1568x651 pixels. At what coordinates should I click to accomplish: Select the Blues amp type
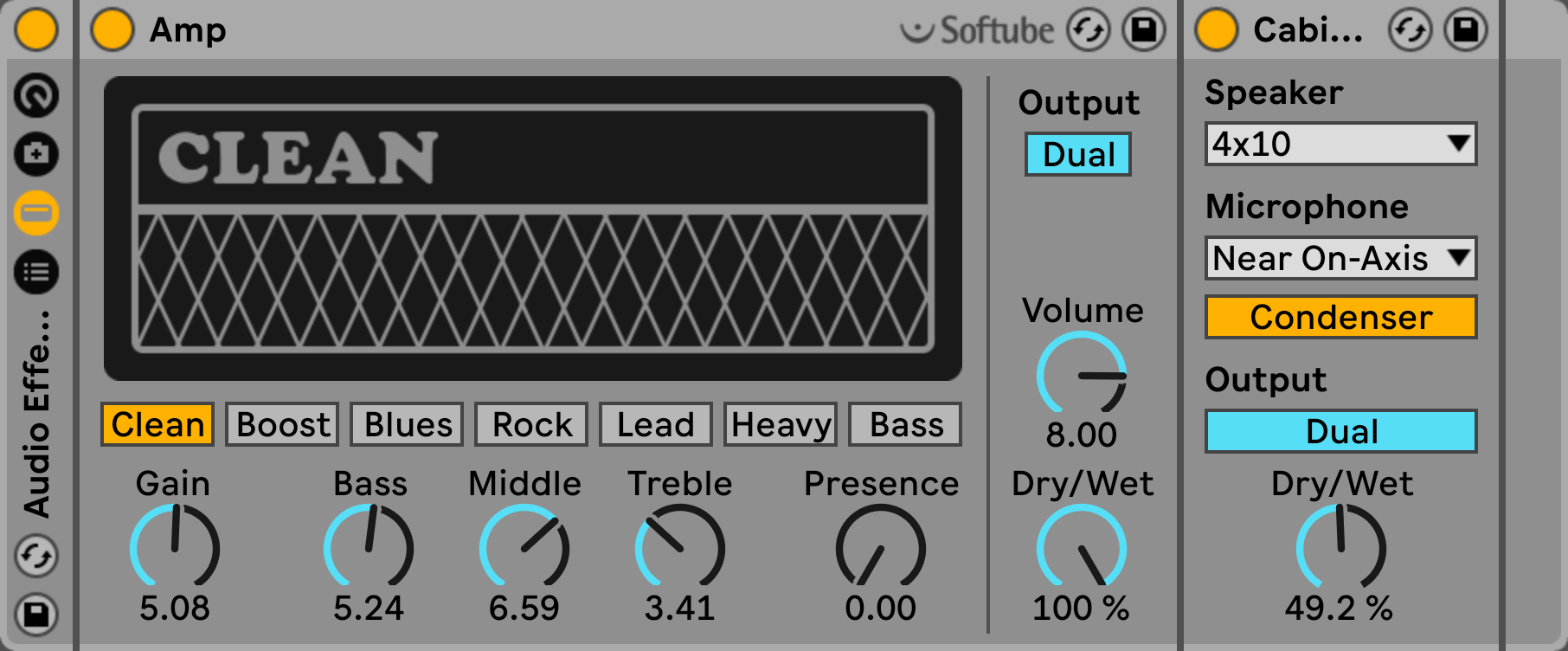pos(408,425)
